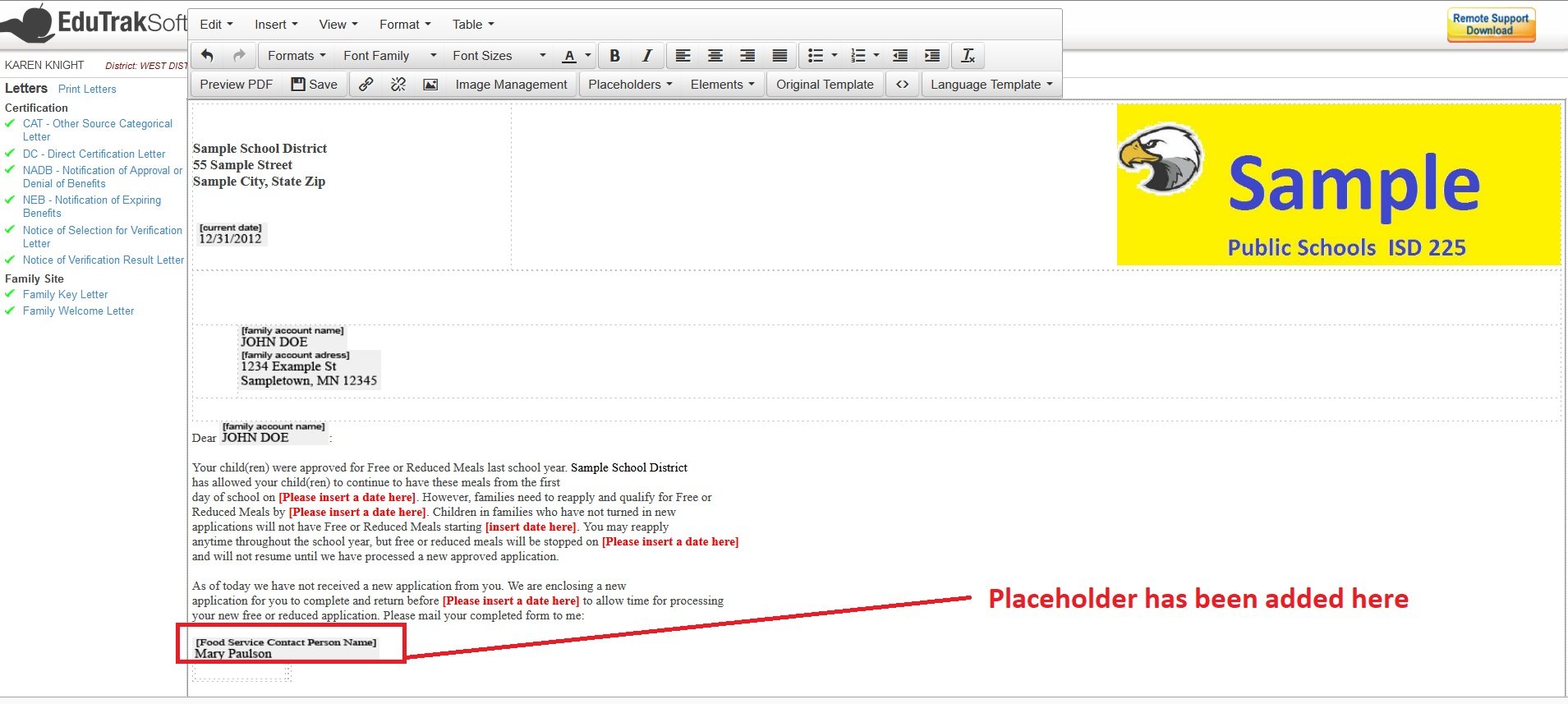Click the Remote Support Download button
The height and width of the screenshot is (704, 1568).
(1490, 25)
